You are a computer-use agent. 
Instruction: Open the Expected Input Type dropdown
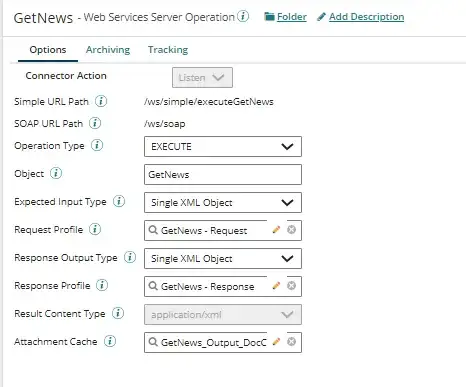tap(223, 202)
